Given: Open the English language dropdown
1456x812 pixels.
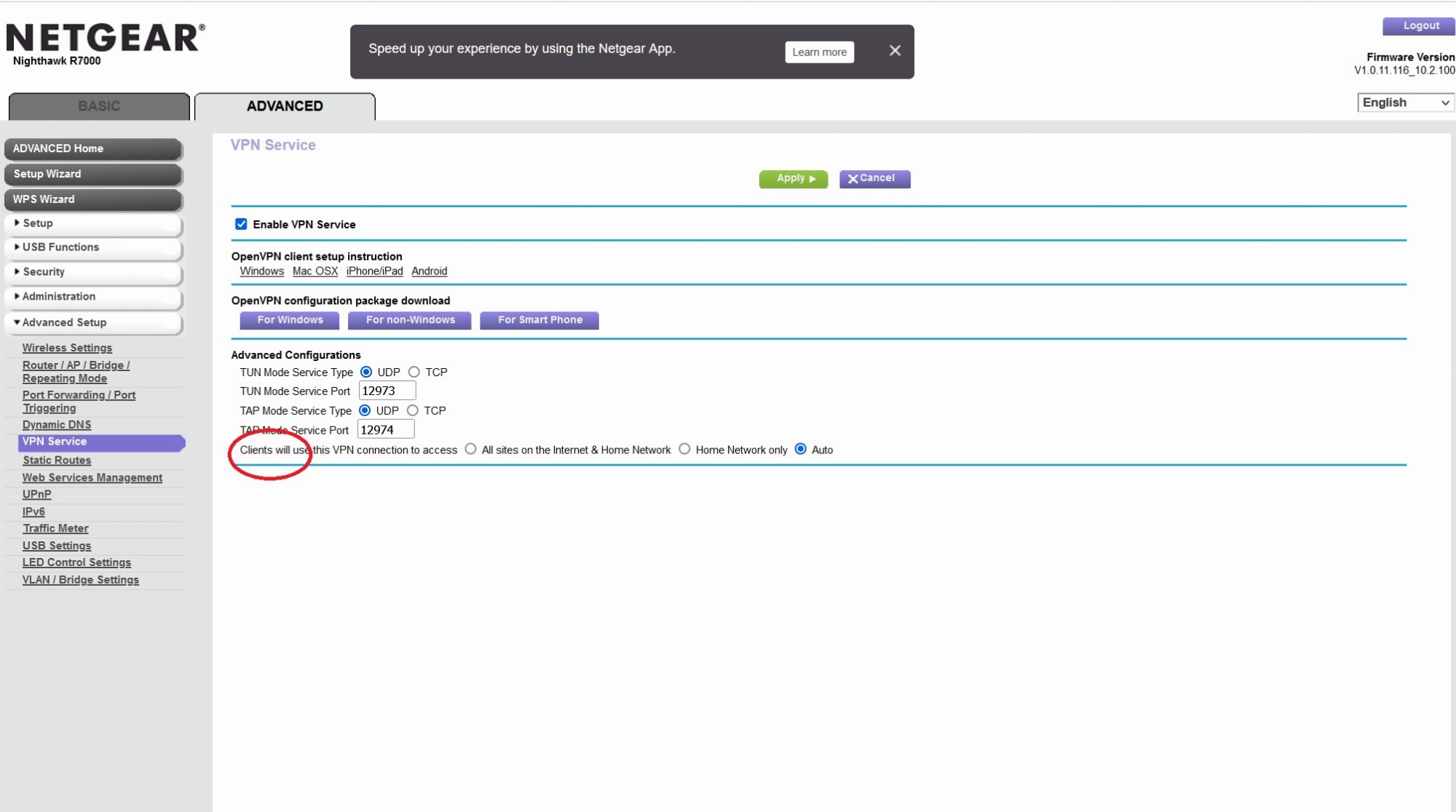Looking at the screenshot, I should pyautogui.click(x=1405, y=103).
